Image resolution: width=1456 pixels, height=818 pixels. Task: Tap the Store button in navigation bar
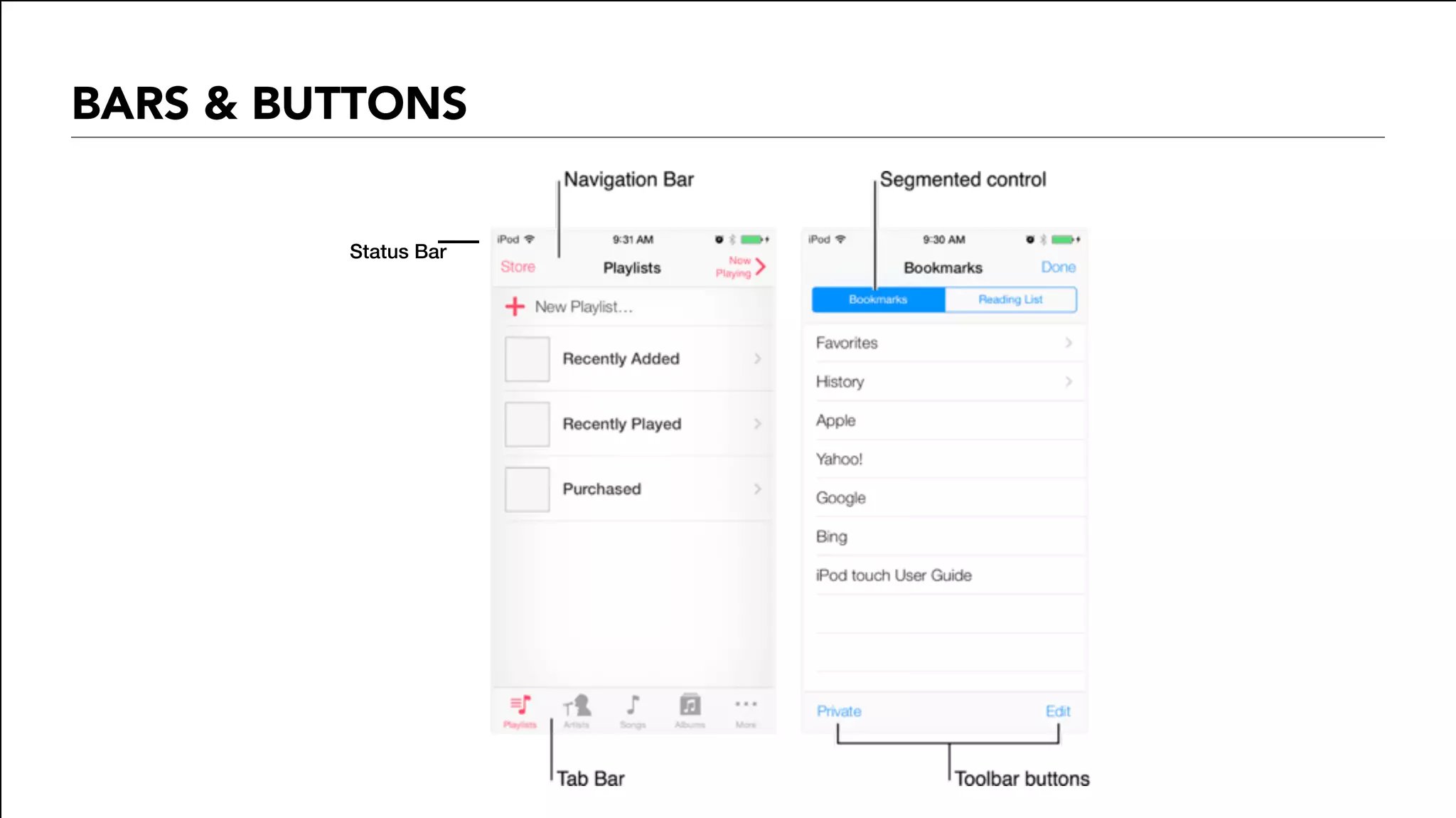518,267
